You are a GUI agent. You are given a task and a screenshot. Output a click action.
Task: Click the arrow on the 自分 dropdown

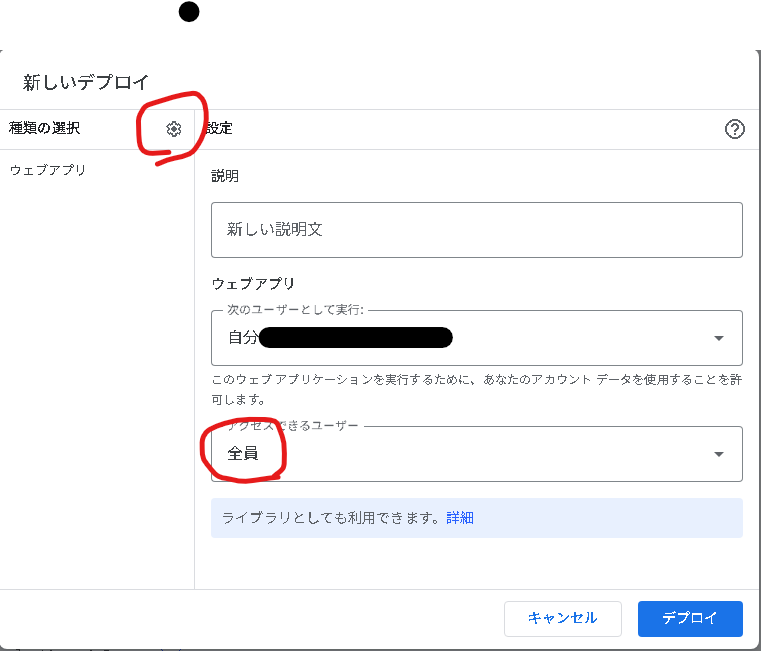[x=719, y=338]
